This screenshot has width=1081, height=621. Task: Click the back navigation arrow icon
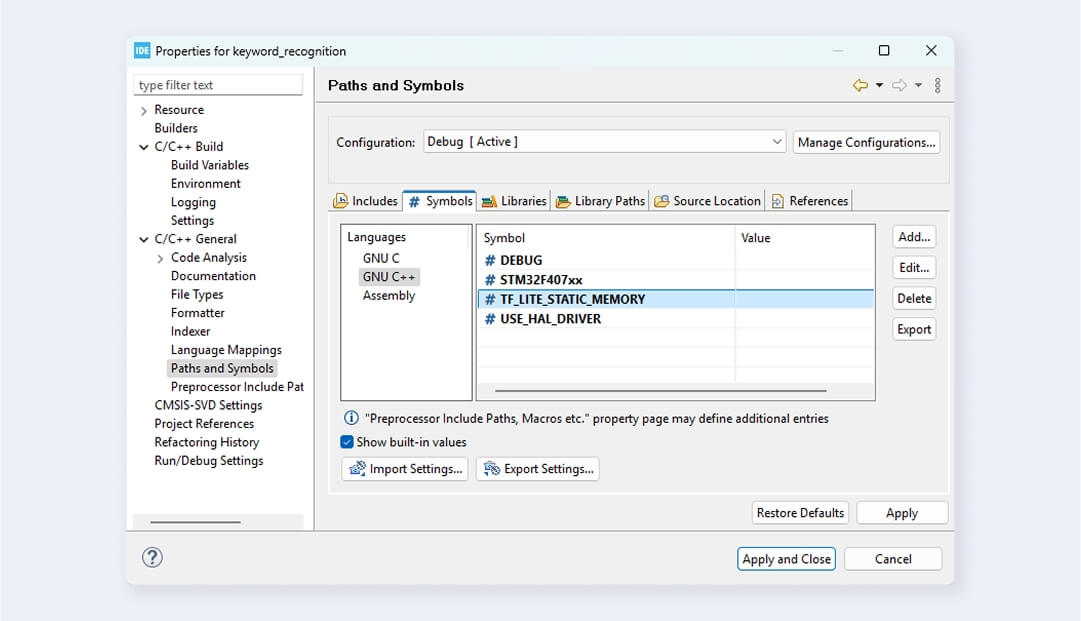click(859, 86)
